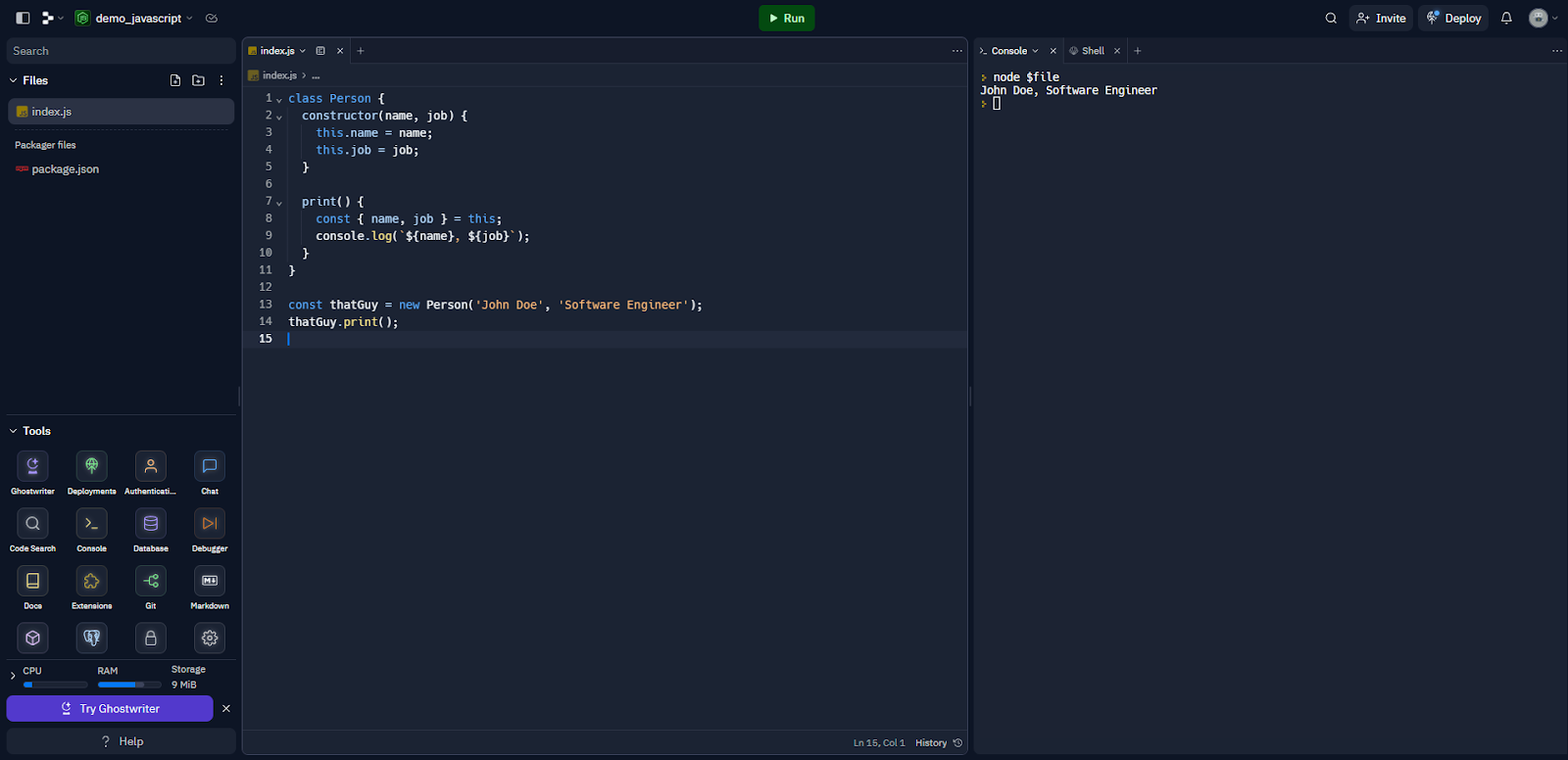
Task: Launch the Debugger tool
Action: pyautogui.click(x=209, y=524)
